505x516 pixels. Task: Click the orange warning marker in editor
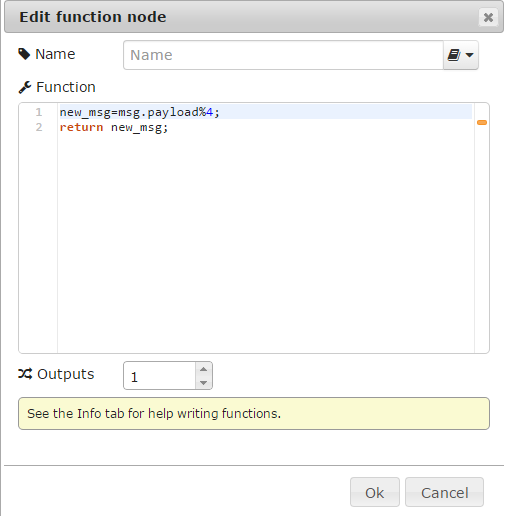482,122
